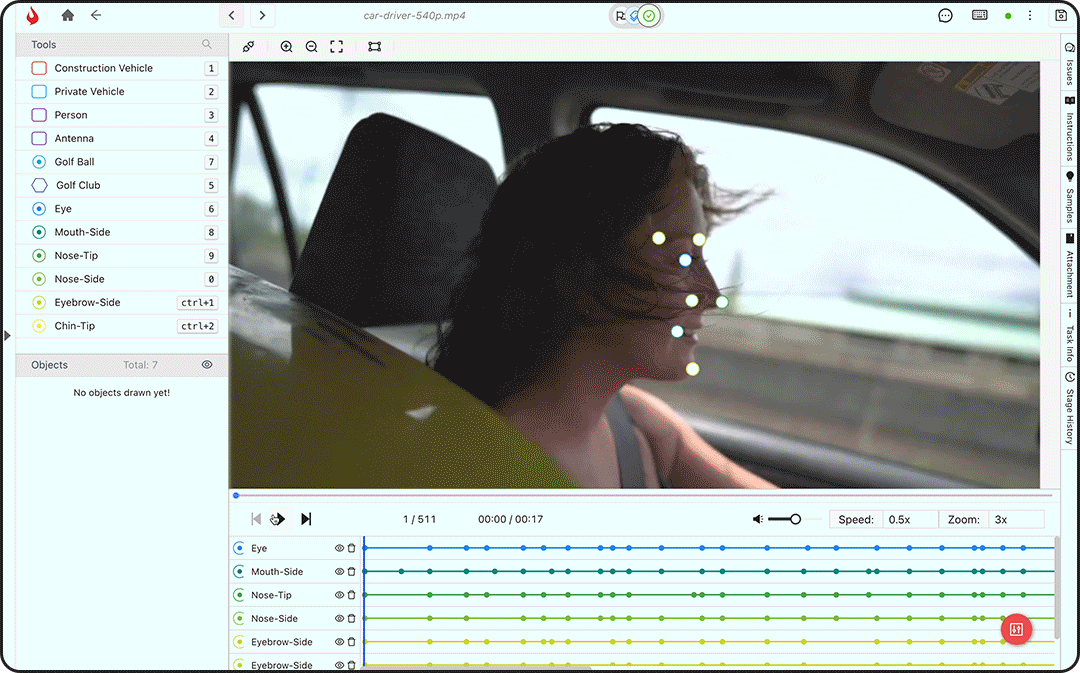This screenshot has height=673, width=1080.
Task: Zoom in on the video canvas
Action: (x=286, y=47)
